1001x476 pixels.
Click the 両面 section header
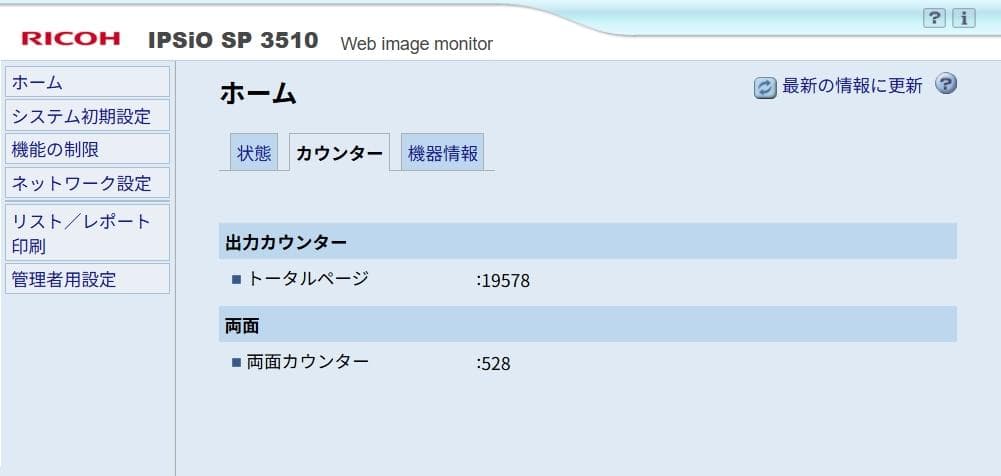pyautogui.click(x=587, y=324)
